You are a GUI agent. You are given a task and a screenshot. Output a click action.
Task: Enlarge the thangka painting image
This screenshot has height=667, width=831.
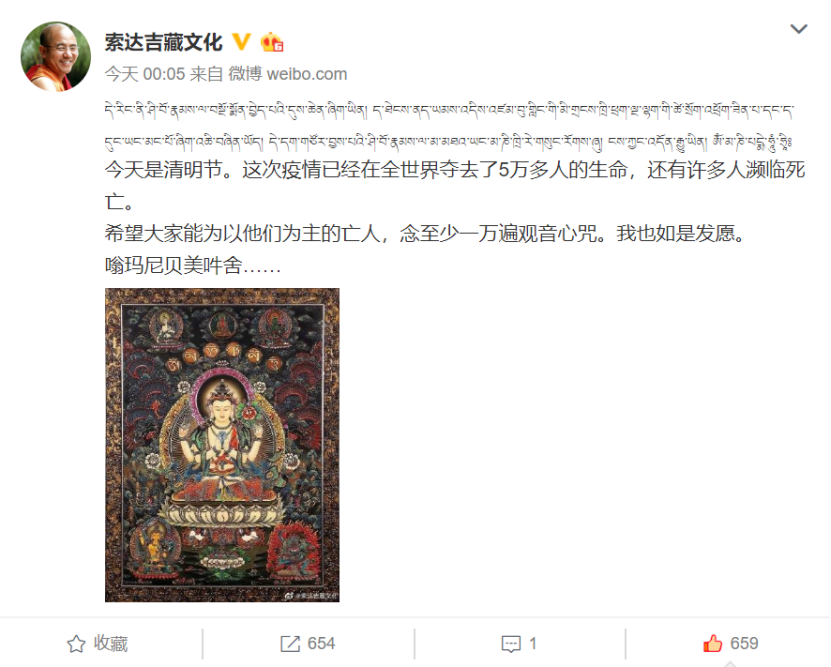[x=222, y=445]
